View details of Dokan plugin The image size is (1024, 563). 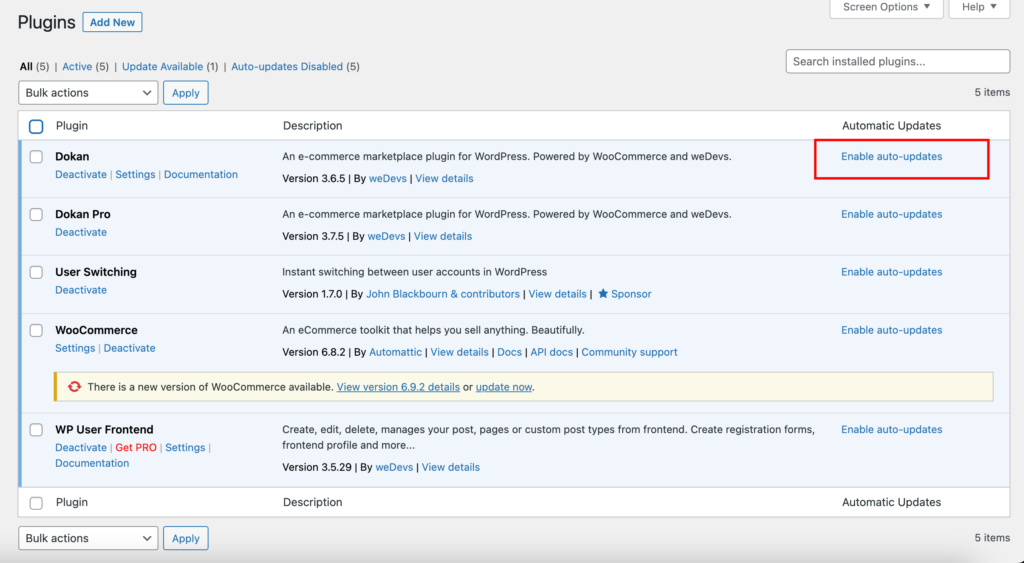[444, 178]
